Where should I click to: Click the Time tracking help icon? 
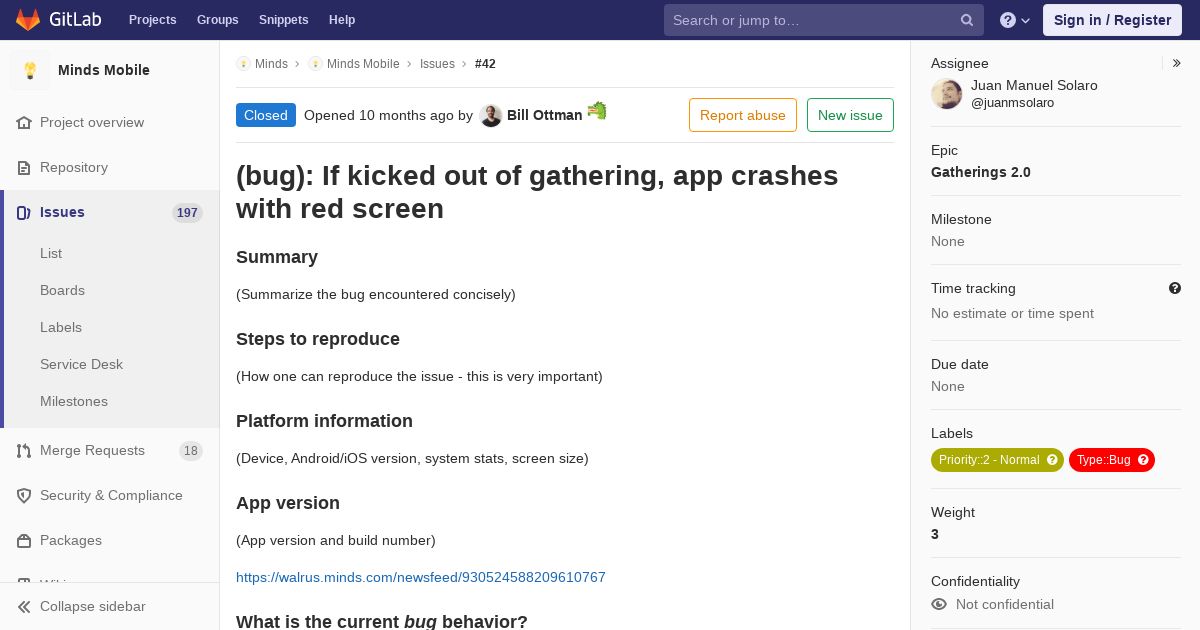pos(1175,288)
